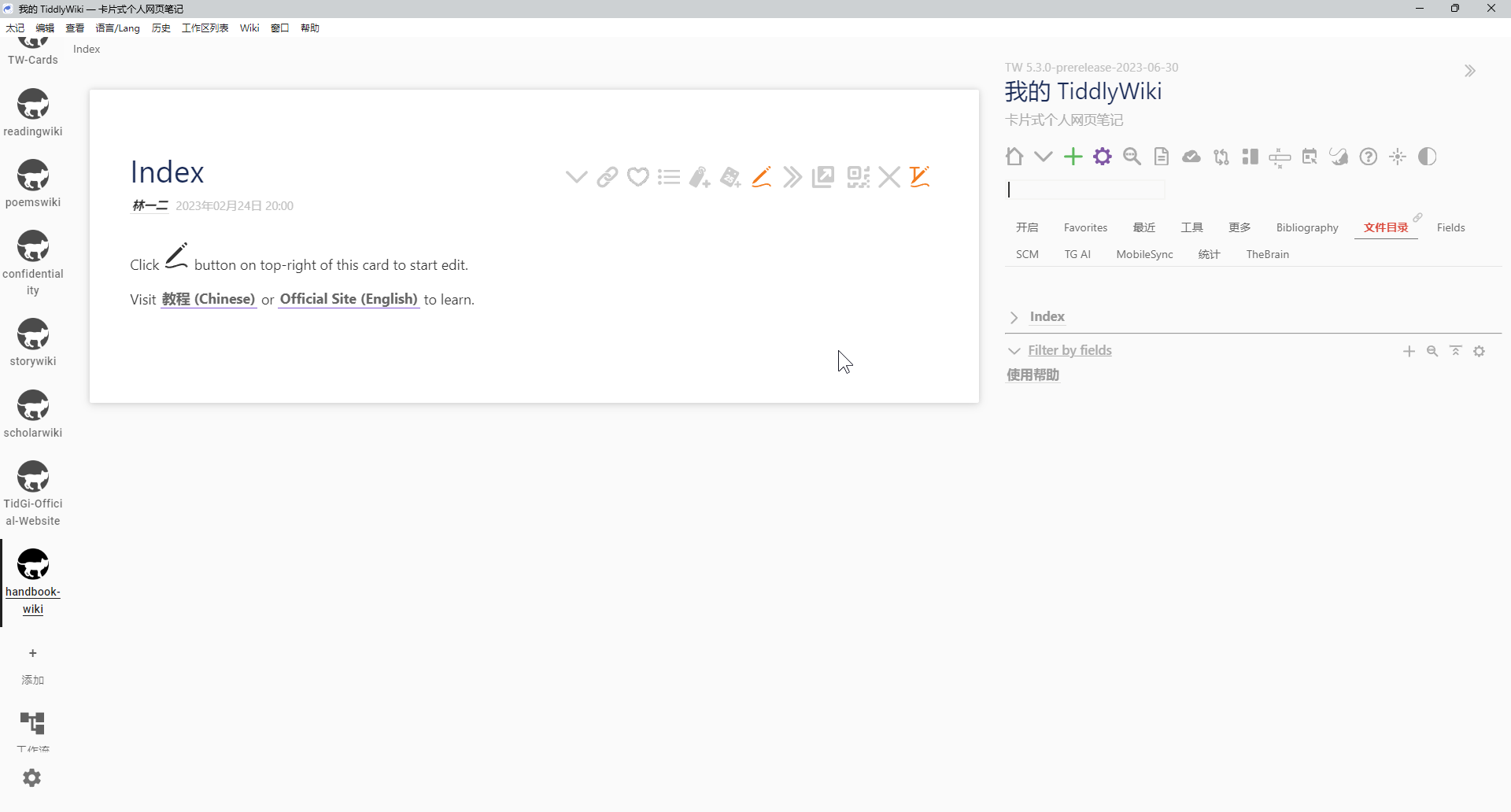Viewport: 1511px width, 812px height.
Task: Open the 语言/Lang menu
Action: [x=117, y=28]
